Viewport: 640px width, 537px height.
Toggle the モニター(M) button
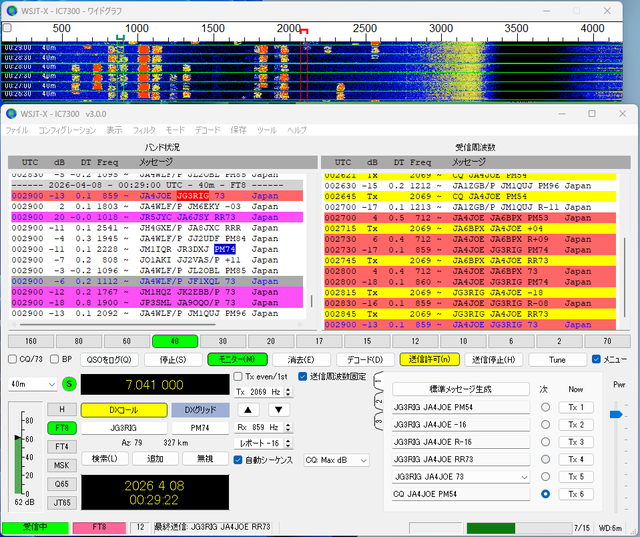click(237, 359)
